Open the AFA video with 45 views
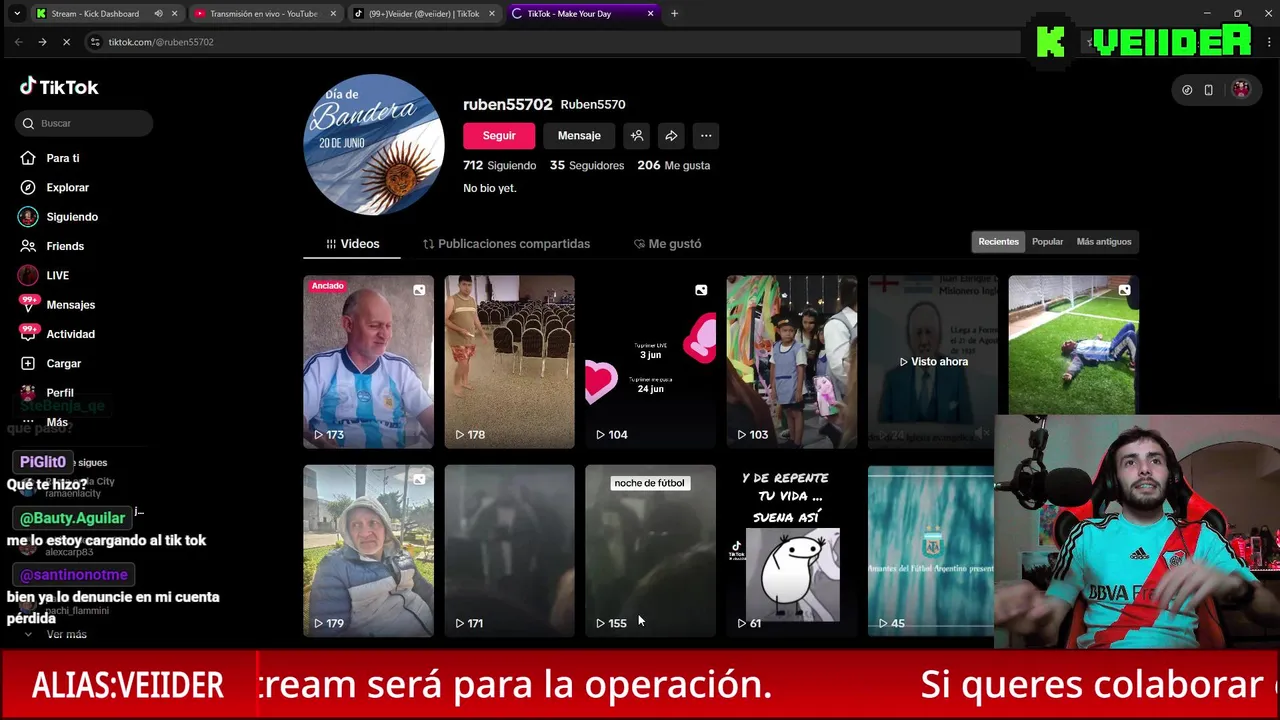1280x720 pixels. (931, 550)
